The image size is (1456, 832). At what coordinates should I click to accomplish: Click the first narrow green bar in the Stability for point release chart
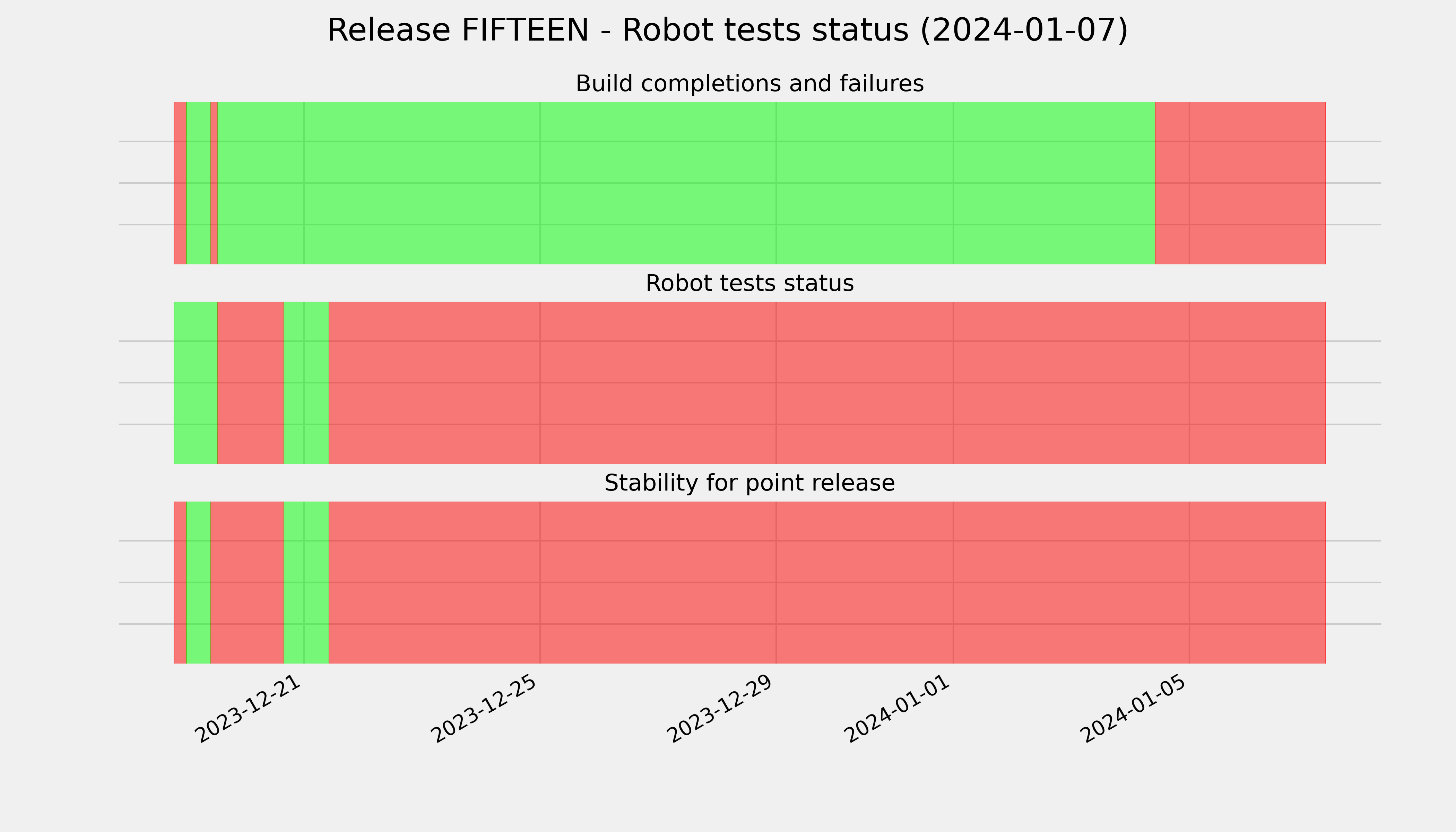click(198, 583)
